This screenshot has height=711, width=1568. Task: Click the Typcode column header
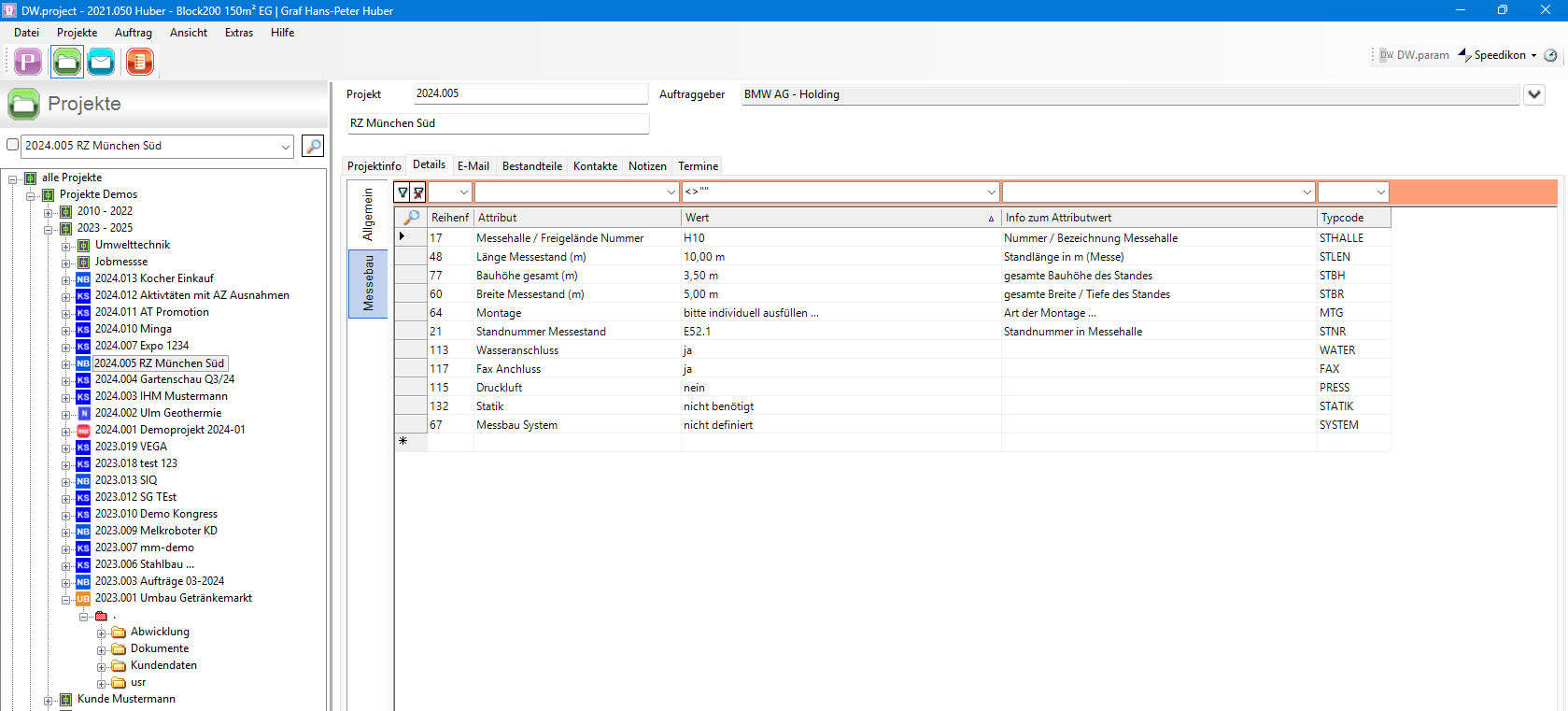pos(1354,218)
